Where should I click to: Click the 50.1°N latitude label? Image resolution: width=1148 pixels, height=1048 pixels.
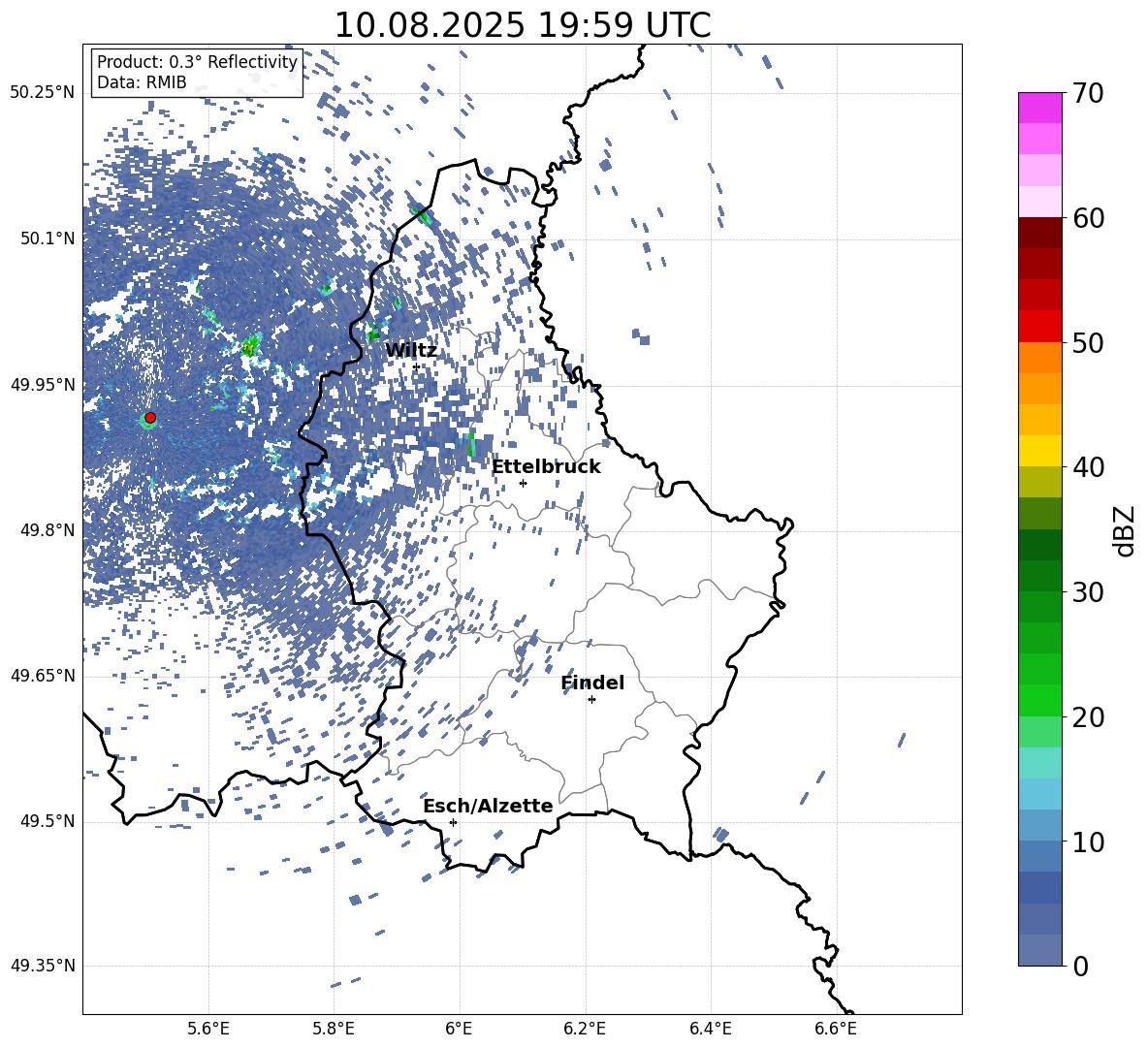coord(48,238)
